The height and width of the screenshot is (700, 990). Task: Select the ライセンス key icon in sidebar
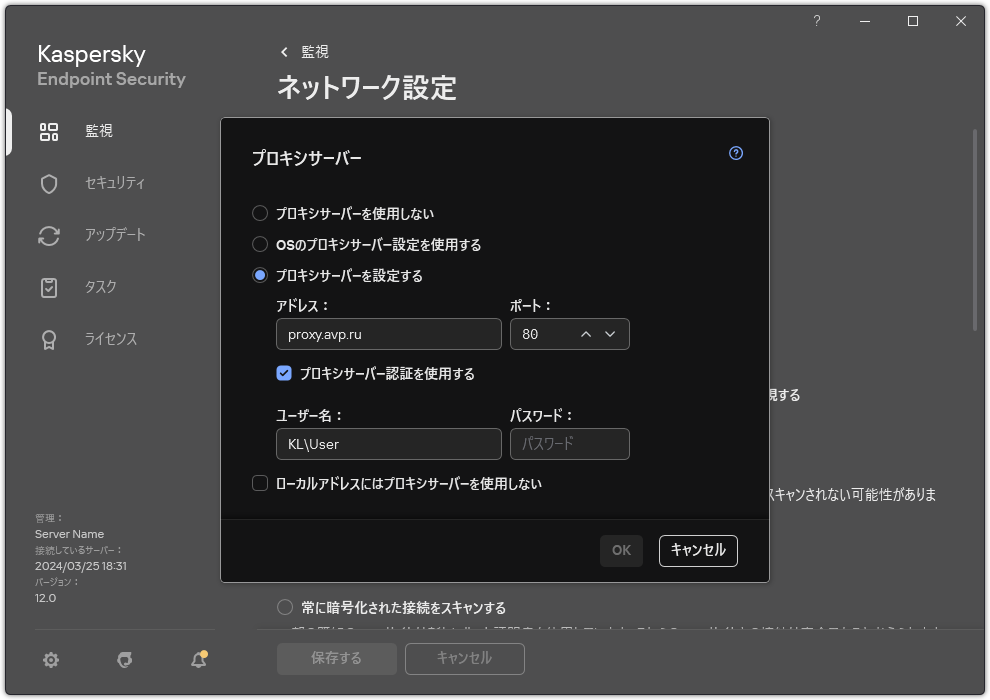coord(48,339)
